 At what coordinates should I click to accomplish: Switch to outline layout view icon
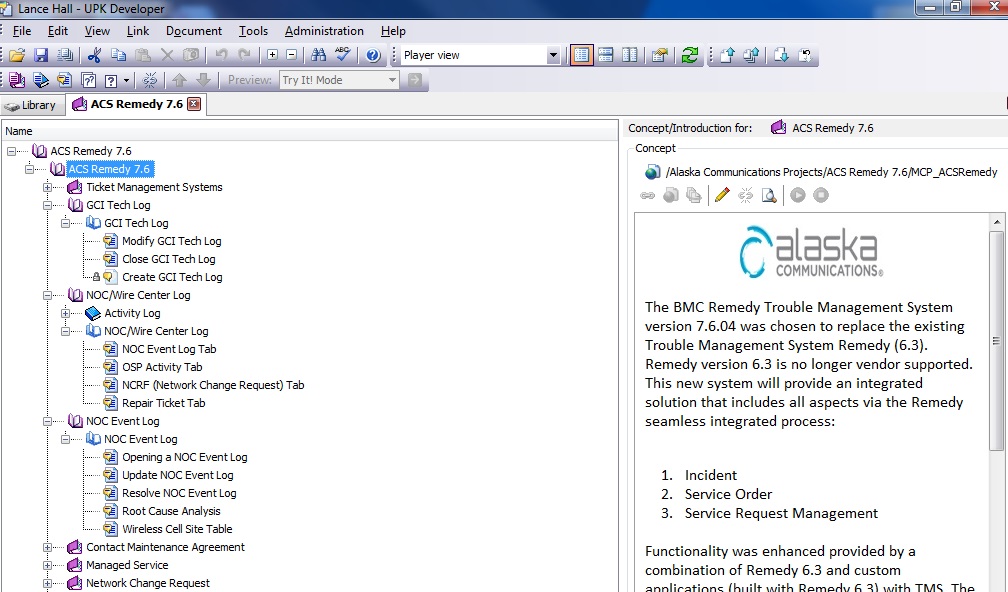click(582, 55)
